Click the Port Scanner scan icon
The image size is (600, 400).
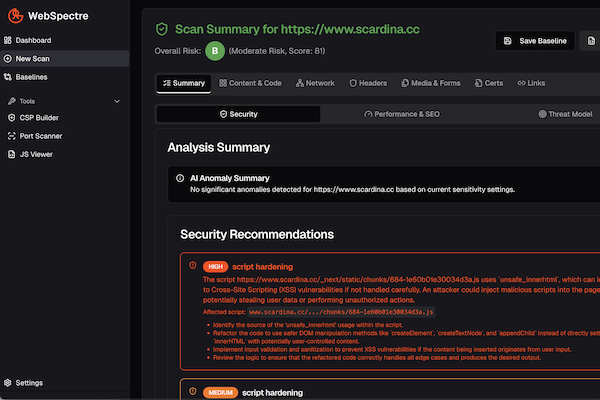(x=12, y=136)
